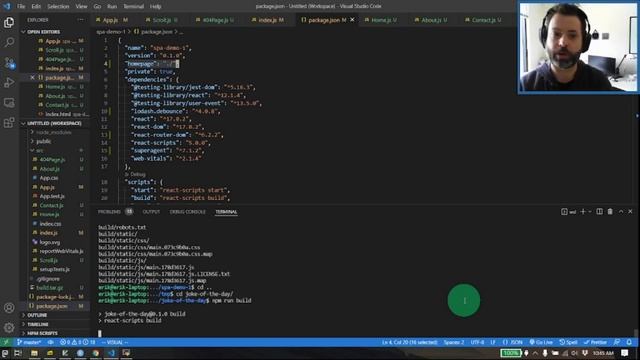Click the new terminal plus icon
The height and width of the screenshot is (360, 640).
[x=583, y=211]
